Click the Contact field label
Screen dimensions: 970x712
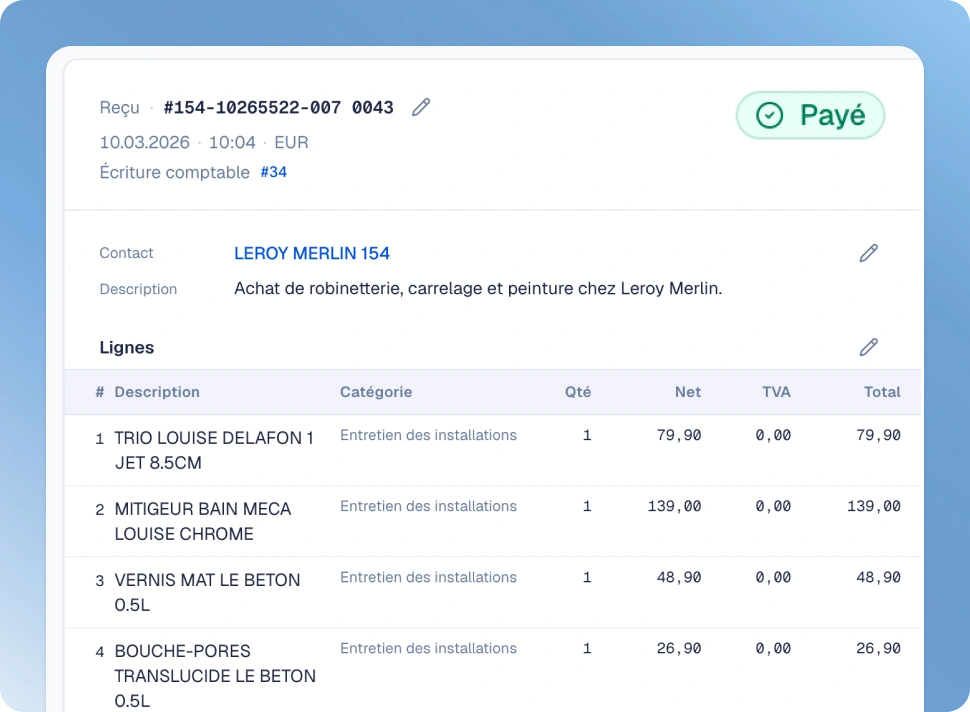126,253
